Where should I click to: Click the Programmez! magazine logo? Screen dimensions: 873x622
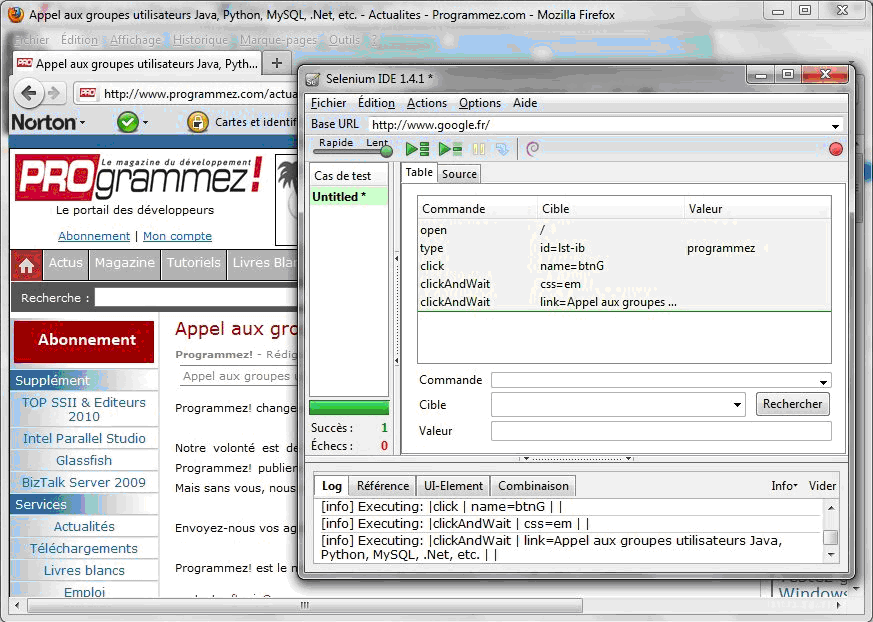tap(139, 178)
